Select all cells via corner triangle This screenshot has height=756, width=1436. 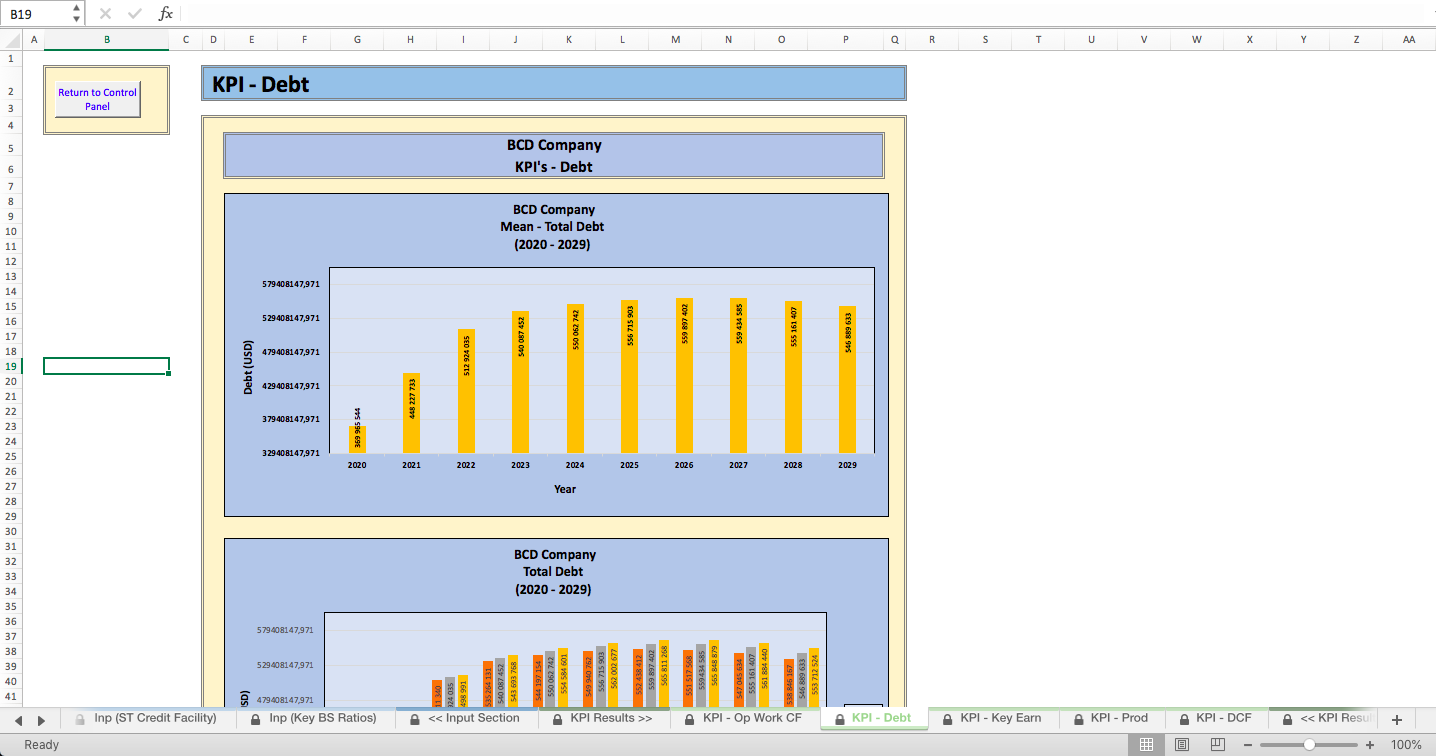coord(11,39)
